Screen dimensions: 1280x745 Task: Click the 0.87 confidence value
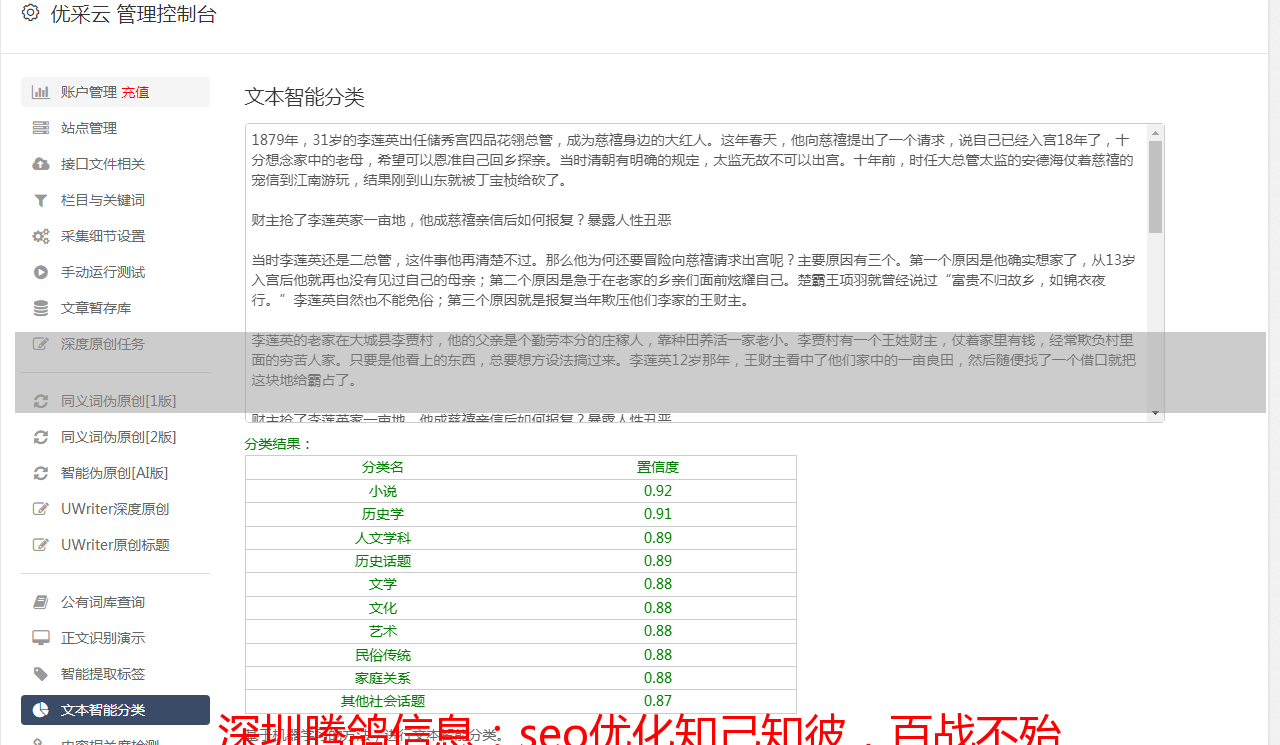[x=658, y=701]
